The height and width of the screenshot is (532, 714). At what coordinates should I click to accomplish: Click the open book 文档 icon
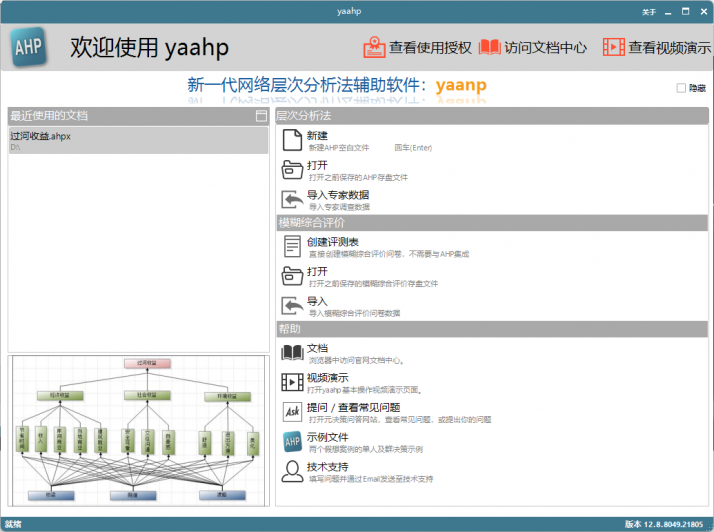click(x=292, y=353)
